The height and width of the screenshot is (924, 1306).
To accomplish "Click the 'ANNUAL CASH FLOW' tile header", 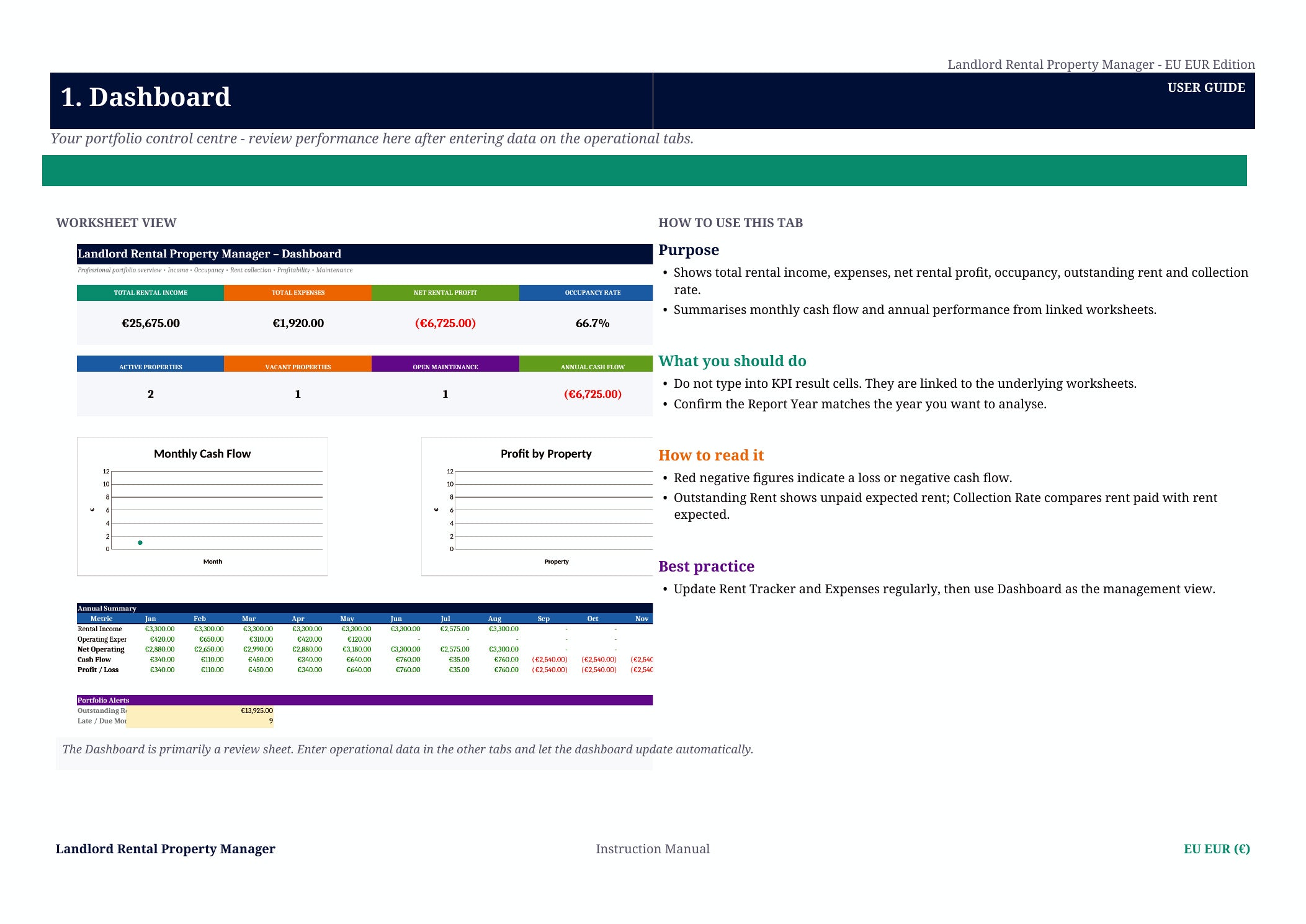I will click(586, 364).
